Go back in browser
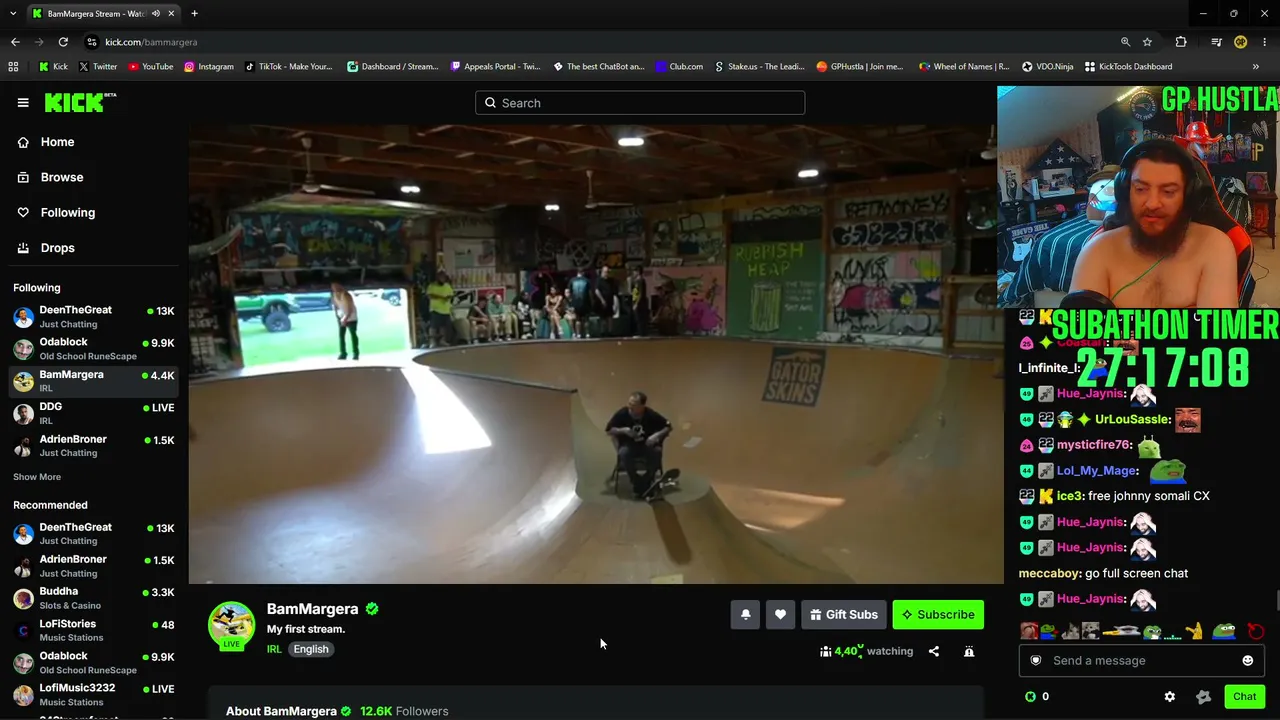The image size is (1280, 720). click(x=15, y=42)
